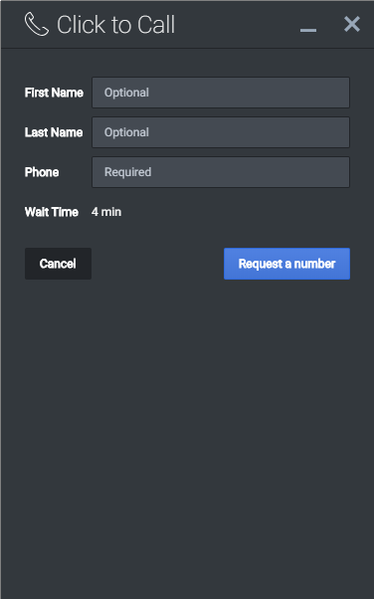Focus the First Name input field

[x=221, y=93]
